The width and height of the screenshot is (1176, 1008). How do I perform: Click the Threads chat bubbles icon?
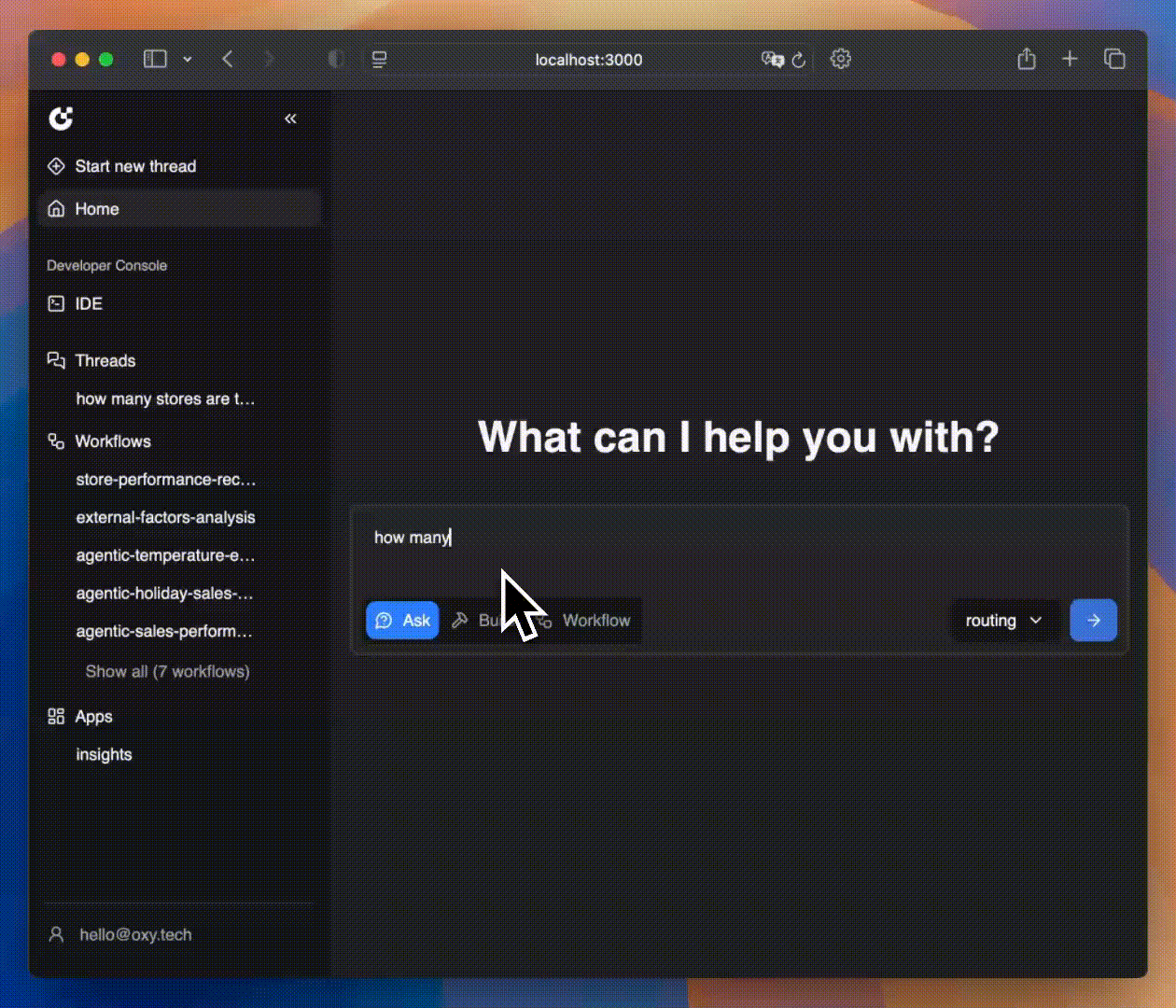click(56, 360)
